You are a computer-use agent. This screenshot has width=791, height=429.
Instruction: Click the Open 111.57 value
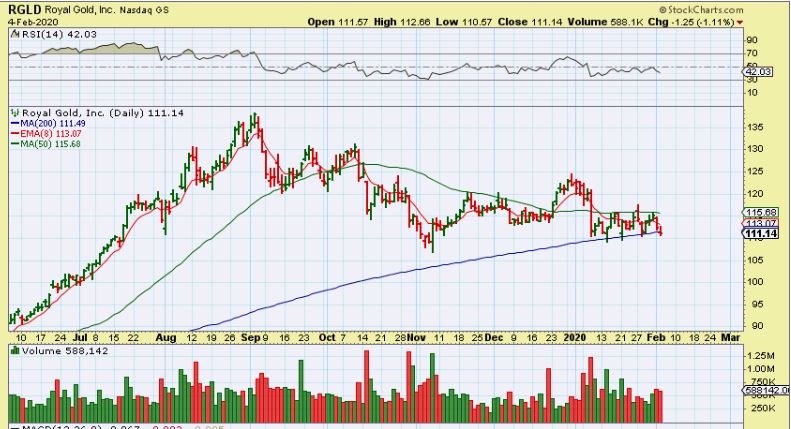coord(338,22)
